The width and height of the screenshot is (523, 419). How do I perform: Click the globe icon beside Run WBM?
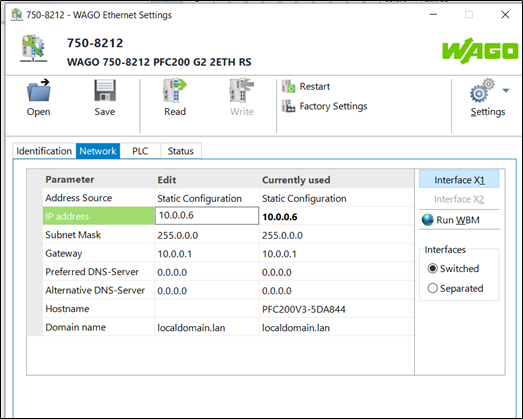[428, 220]
